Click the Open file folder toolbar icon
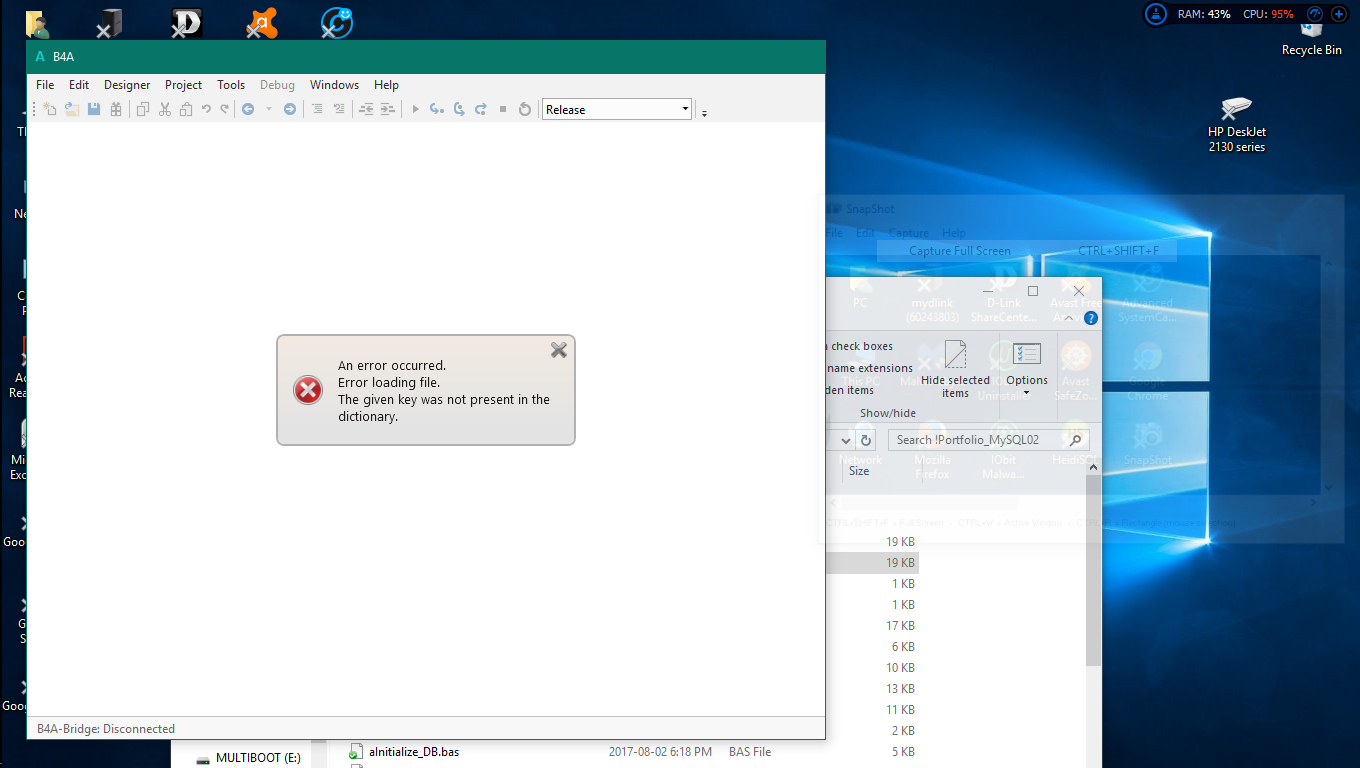Viewport: 1360px width, 768px height. (72, 109)
